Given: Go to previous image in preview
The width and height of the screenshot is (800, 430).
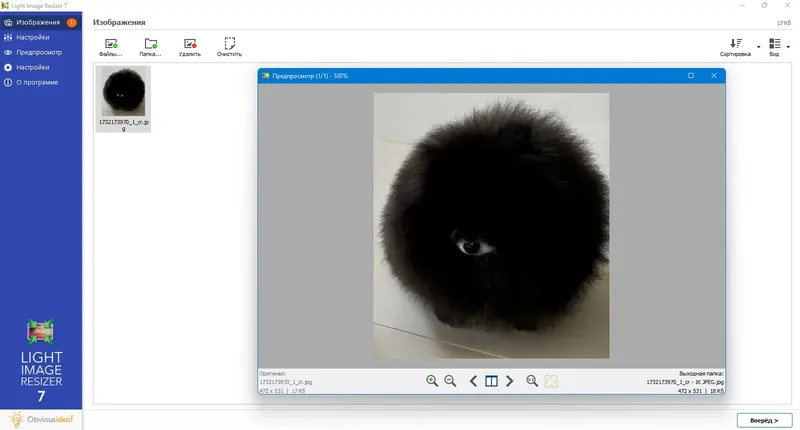Looking at the screenshot, I should 473,381.
